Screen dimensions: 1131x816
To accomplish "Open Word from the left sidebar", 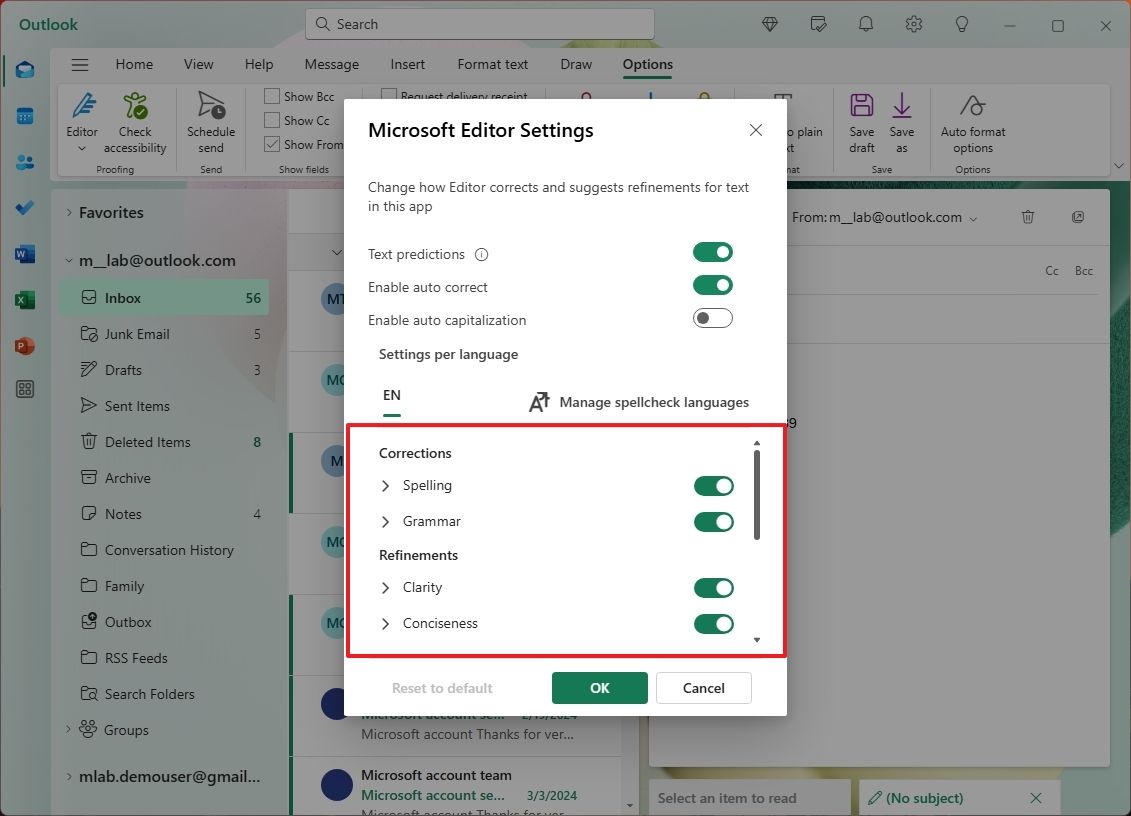I will pyautogui.click(x=24, y=254).
